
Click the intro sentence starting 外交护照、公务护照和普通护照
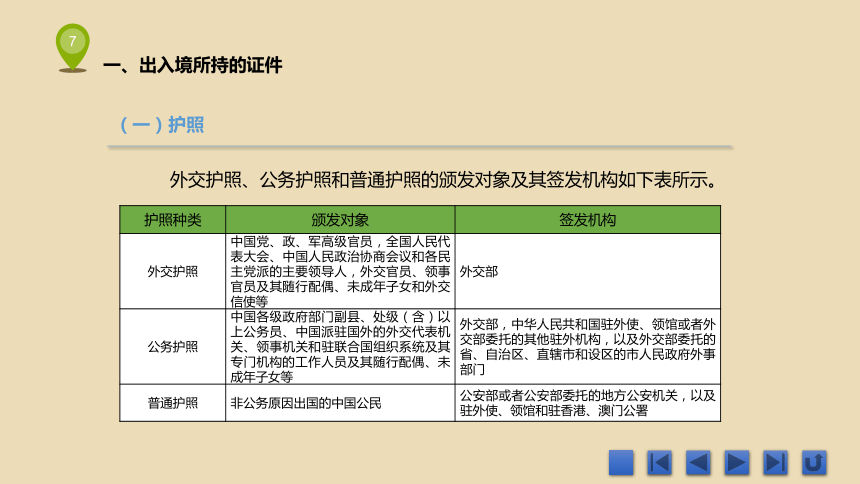tap(443, 180)
